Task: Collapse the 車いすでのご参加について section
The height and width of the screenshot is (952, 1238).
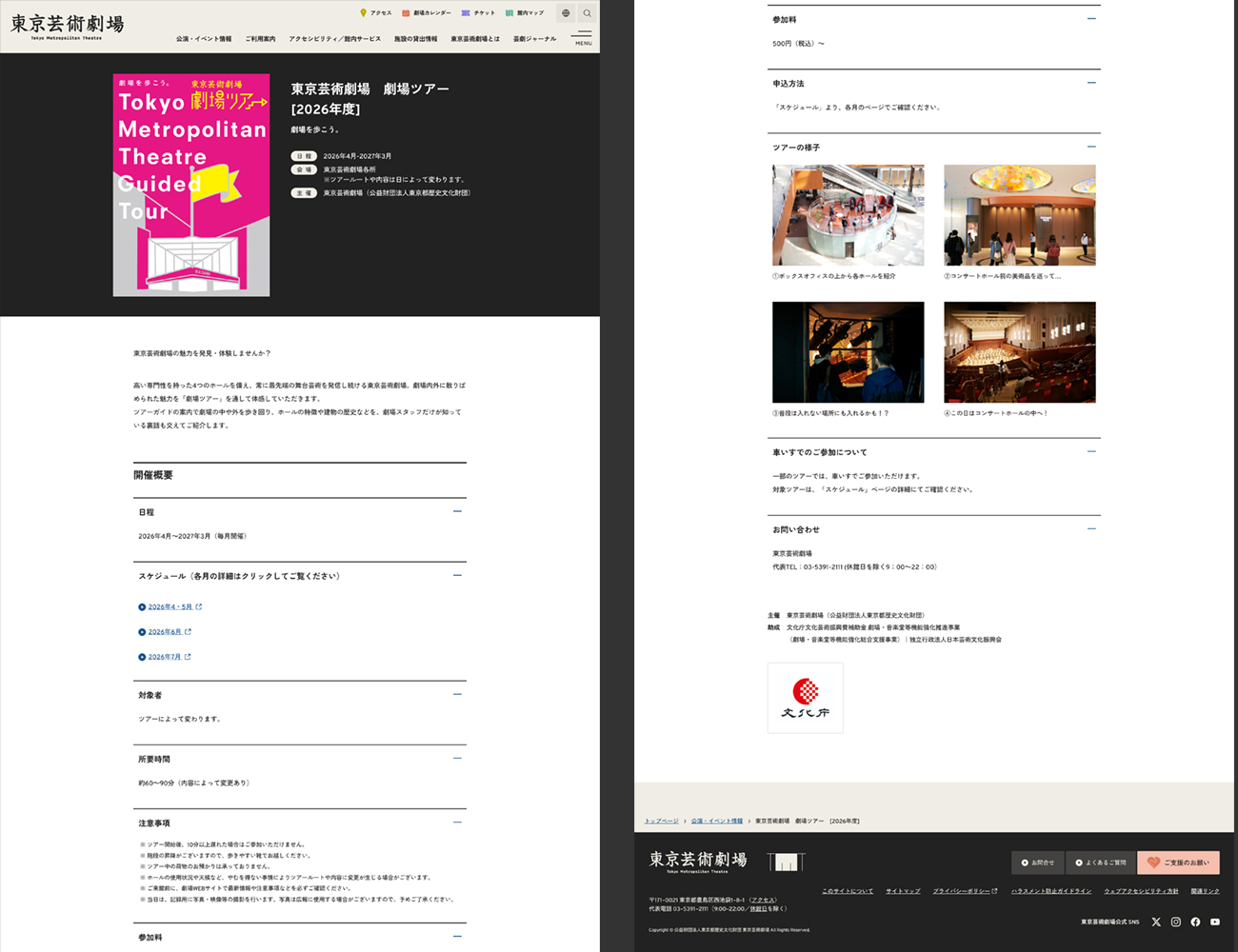Action: pos(1091,452)
